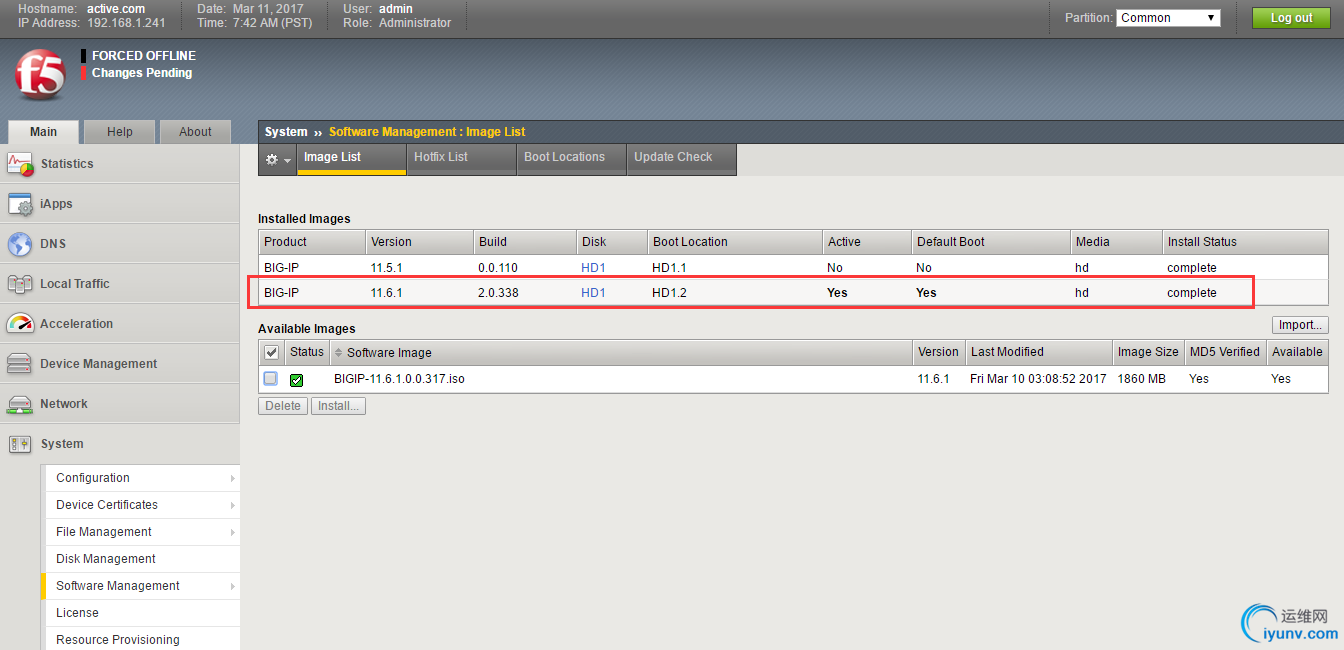Expand the Configuration submenu arrow

(233, 478)
